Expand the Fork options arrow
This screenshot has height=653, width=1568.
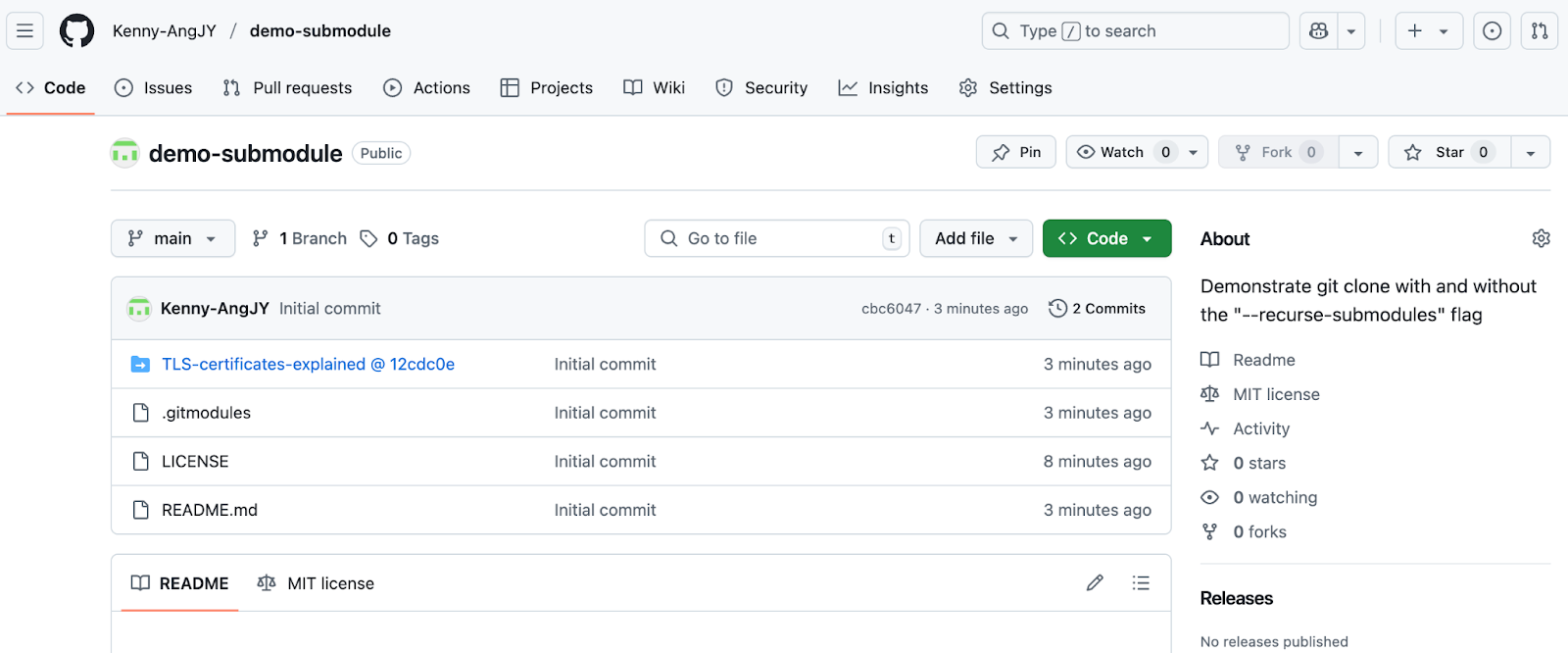click(1358, 152)
